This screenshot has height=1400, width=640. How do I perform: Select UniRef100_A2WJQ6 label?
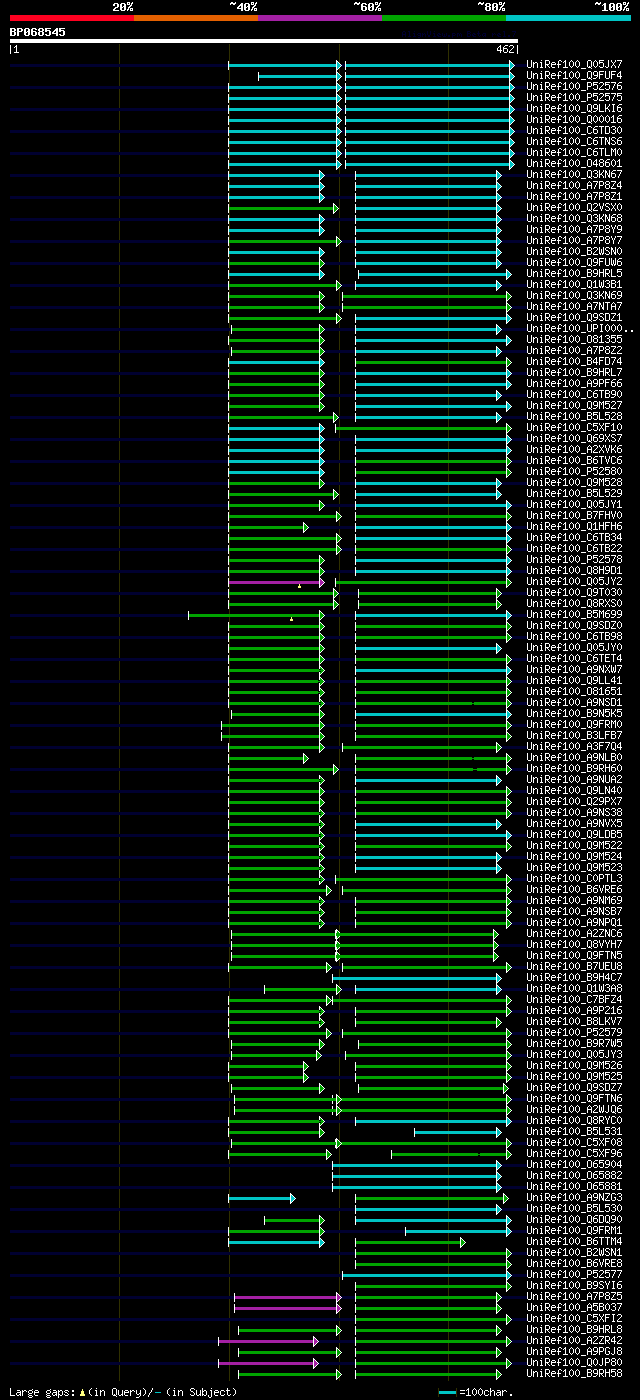574,1109
